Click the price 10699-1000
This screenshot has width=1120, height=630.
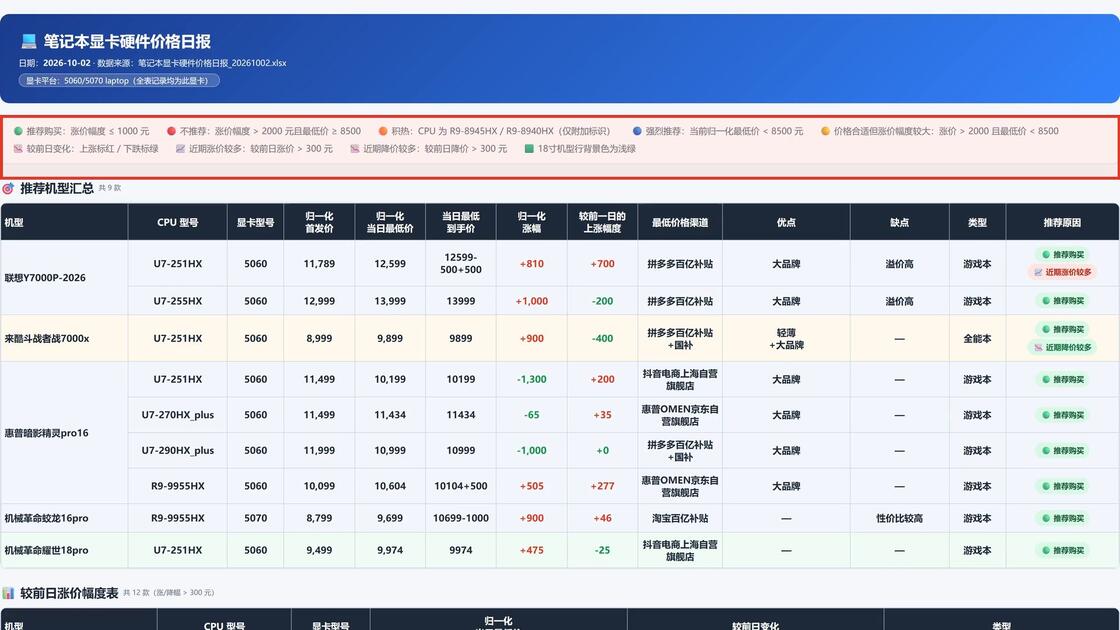tap(461, 519)
